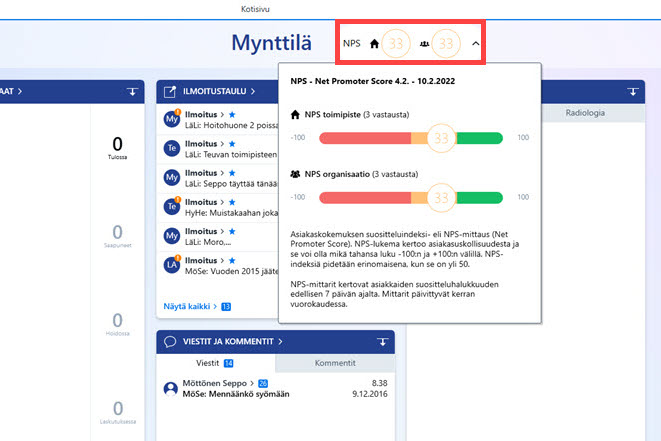Collapse the Ilmoitustaulu-side left panel with its down-arrow icon

click(132, 91)
